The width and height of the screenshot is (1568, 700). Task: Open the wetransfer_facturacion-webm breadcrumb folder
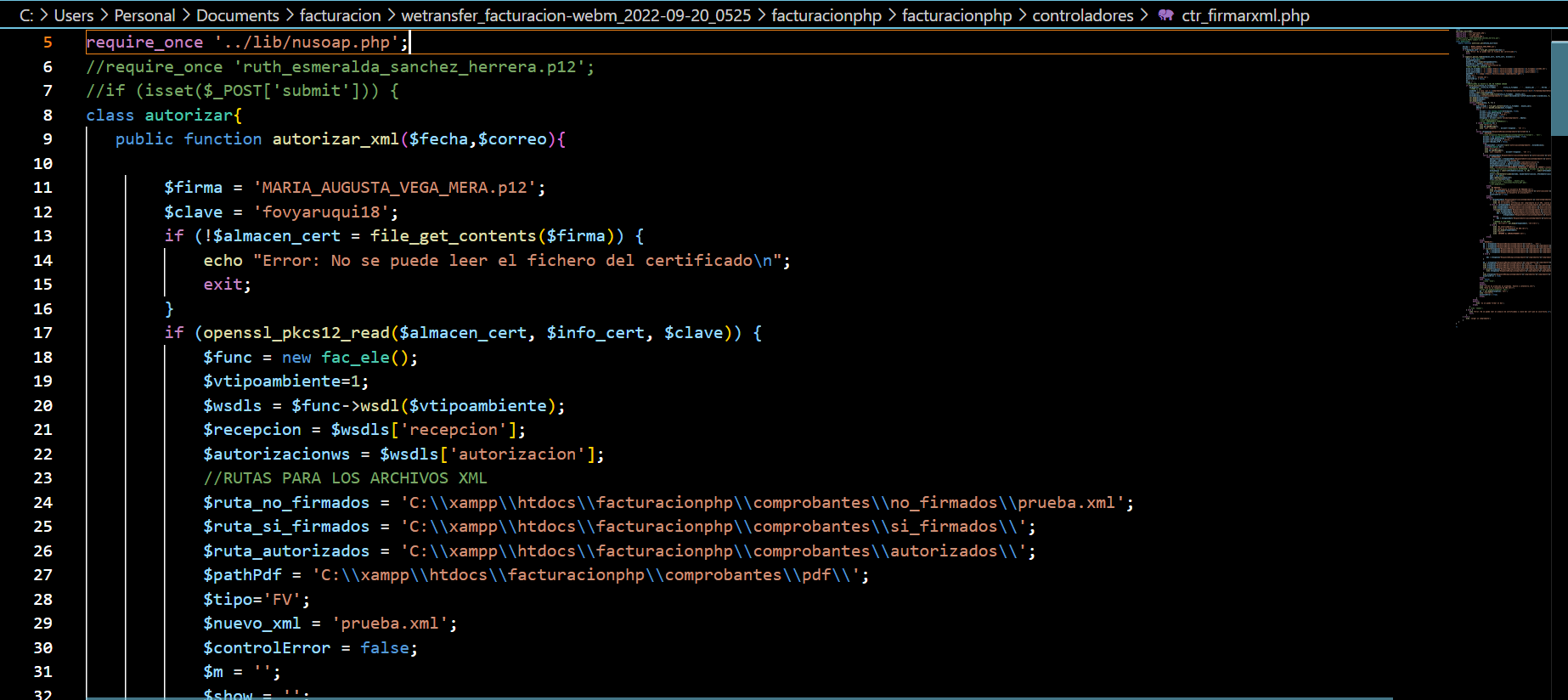(x=576, y=15)
